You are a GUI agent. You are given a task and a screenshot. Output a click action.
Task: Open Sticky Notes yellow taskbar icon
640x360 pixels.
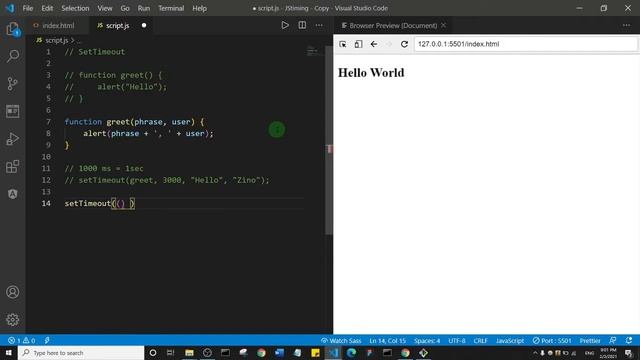[315, 353]
